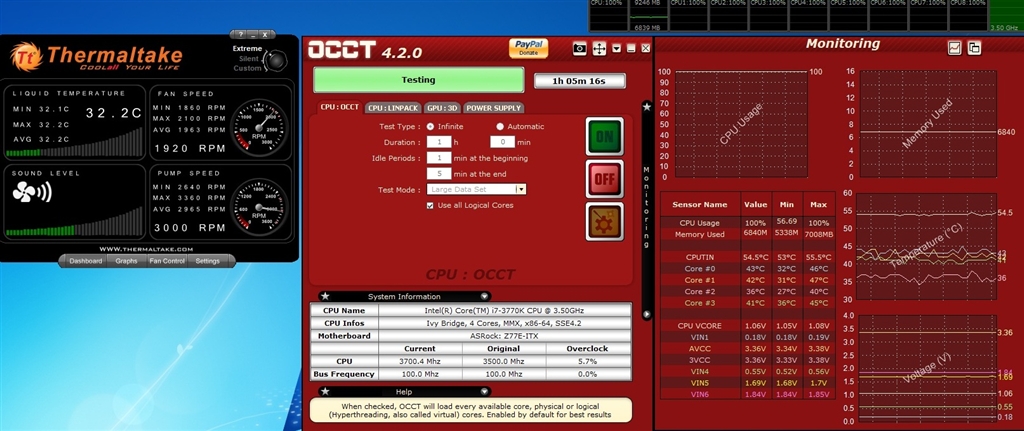1024x431 pixels.
Task: Click the CPUTIN sensor row name
Action: point(699,257)
